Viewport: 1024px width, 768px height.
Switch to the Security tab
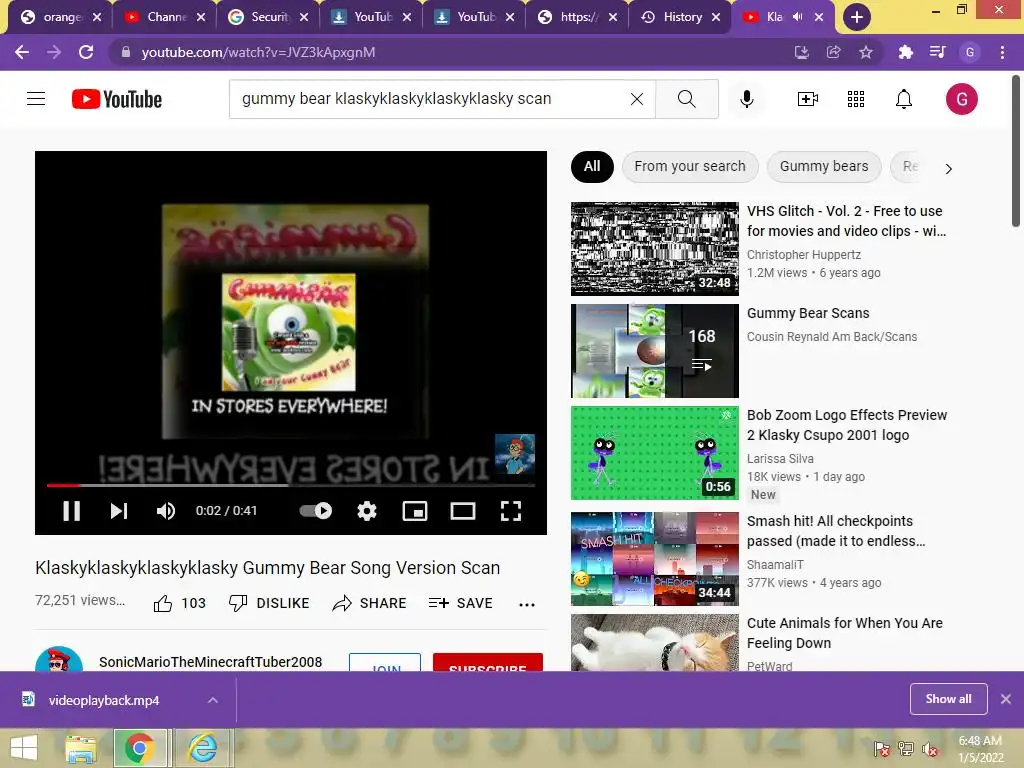click(x=268, y=17)
